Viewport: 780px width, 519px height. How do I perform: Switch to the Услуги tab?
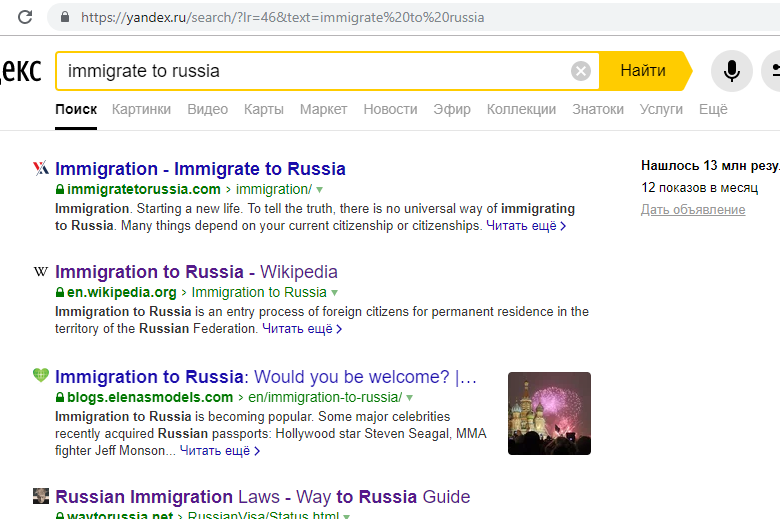tap(661, 109)
